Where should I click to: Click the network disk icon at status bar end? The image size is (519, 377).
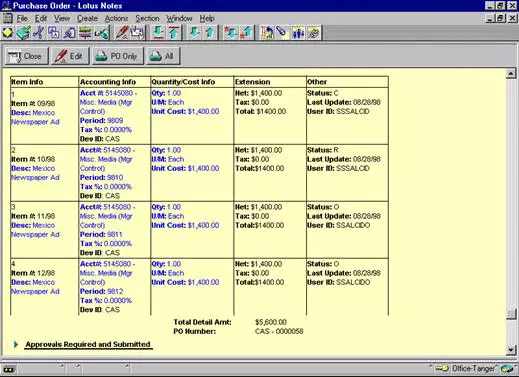point(507,369)
